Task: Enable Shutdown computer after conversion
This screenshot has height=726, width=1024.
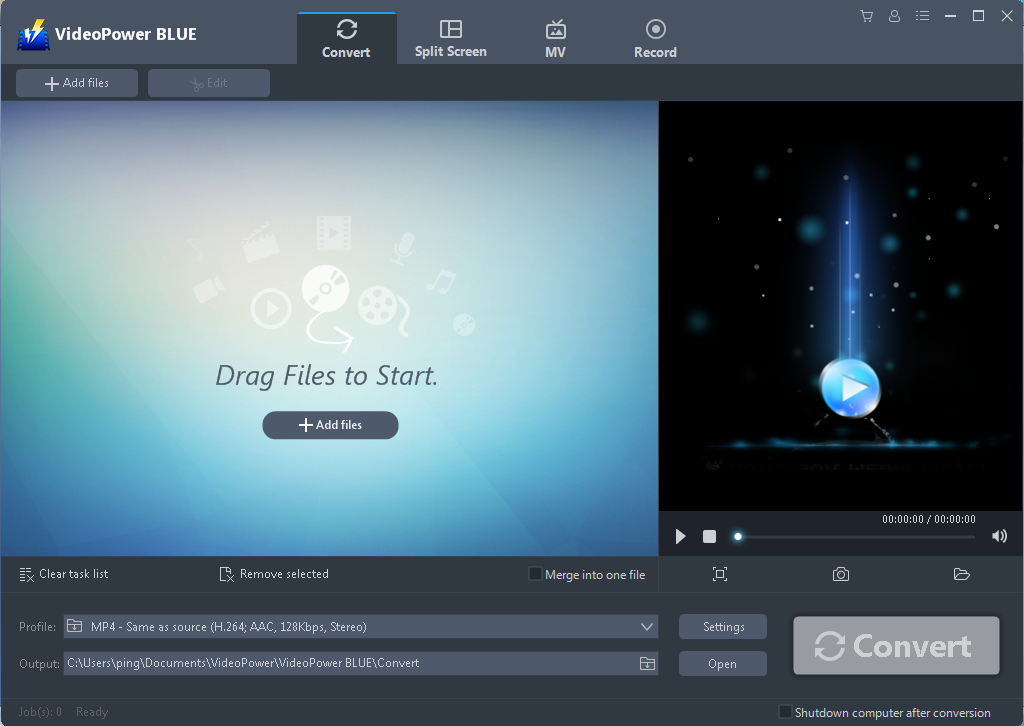Action: [786, 712]
